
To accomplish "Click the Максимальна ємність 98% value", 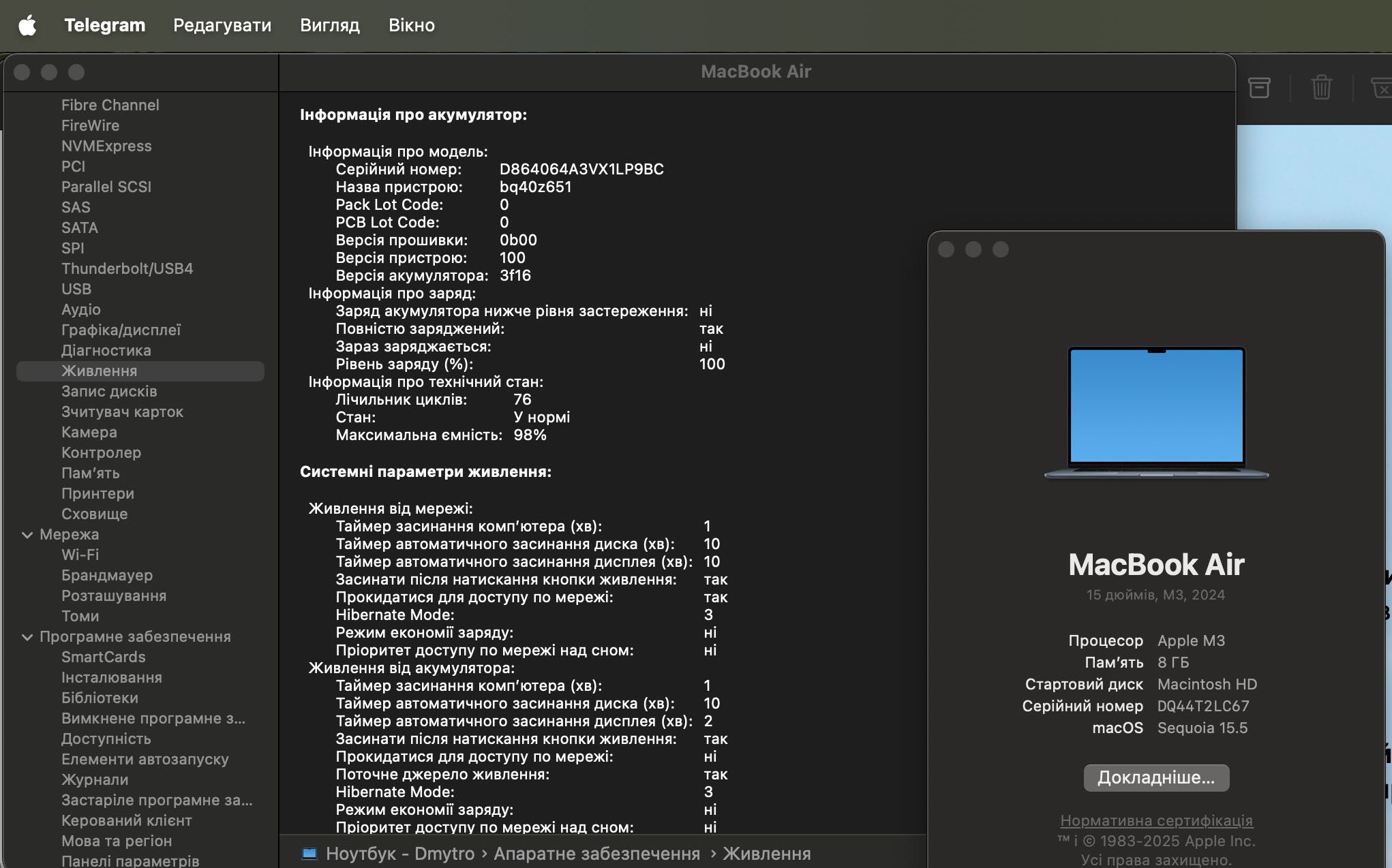I will [530, 435].
